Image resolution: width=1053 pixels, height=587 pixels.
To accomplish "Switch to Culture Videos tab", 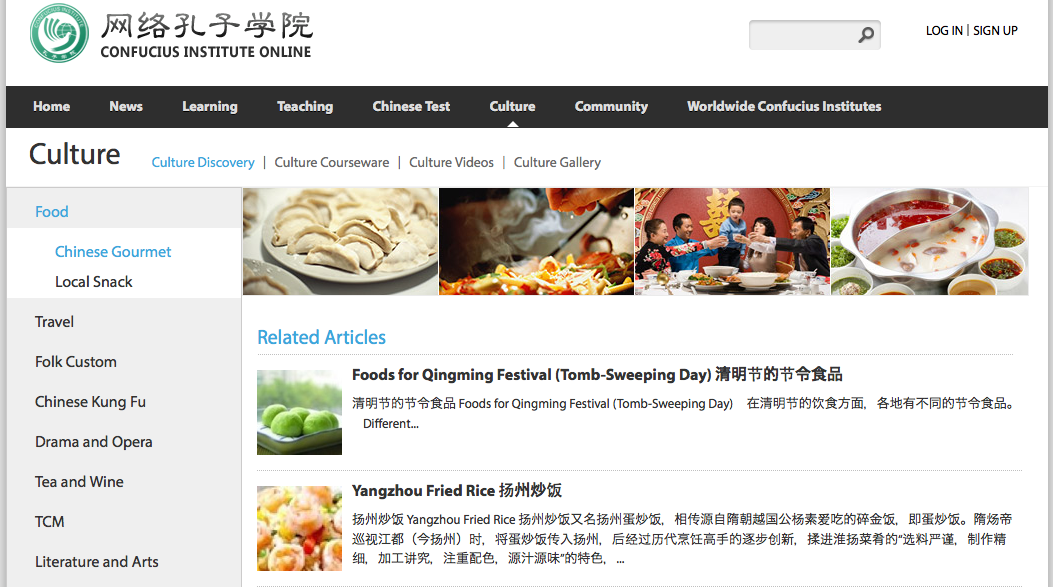I will (x=451, y=163).
